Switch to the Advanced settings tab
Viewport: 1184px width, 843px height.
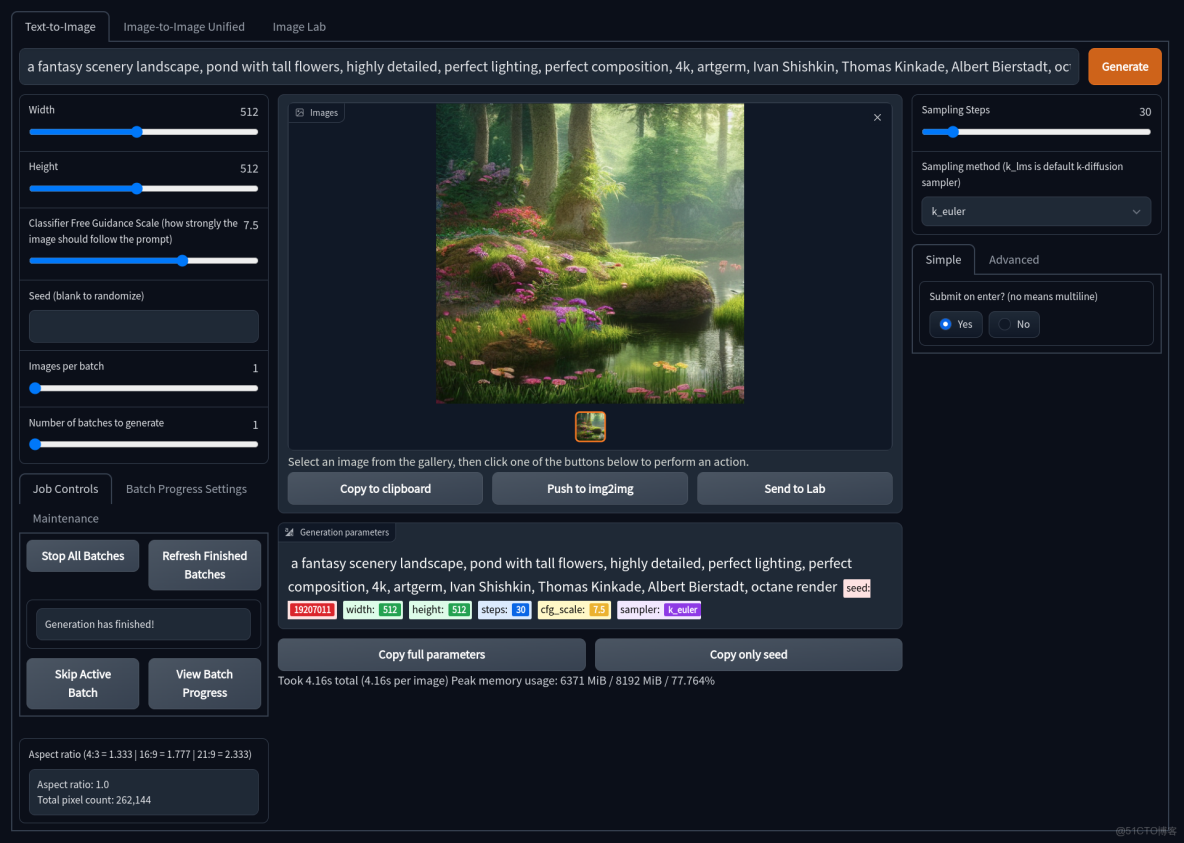pos(1014,259)
